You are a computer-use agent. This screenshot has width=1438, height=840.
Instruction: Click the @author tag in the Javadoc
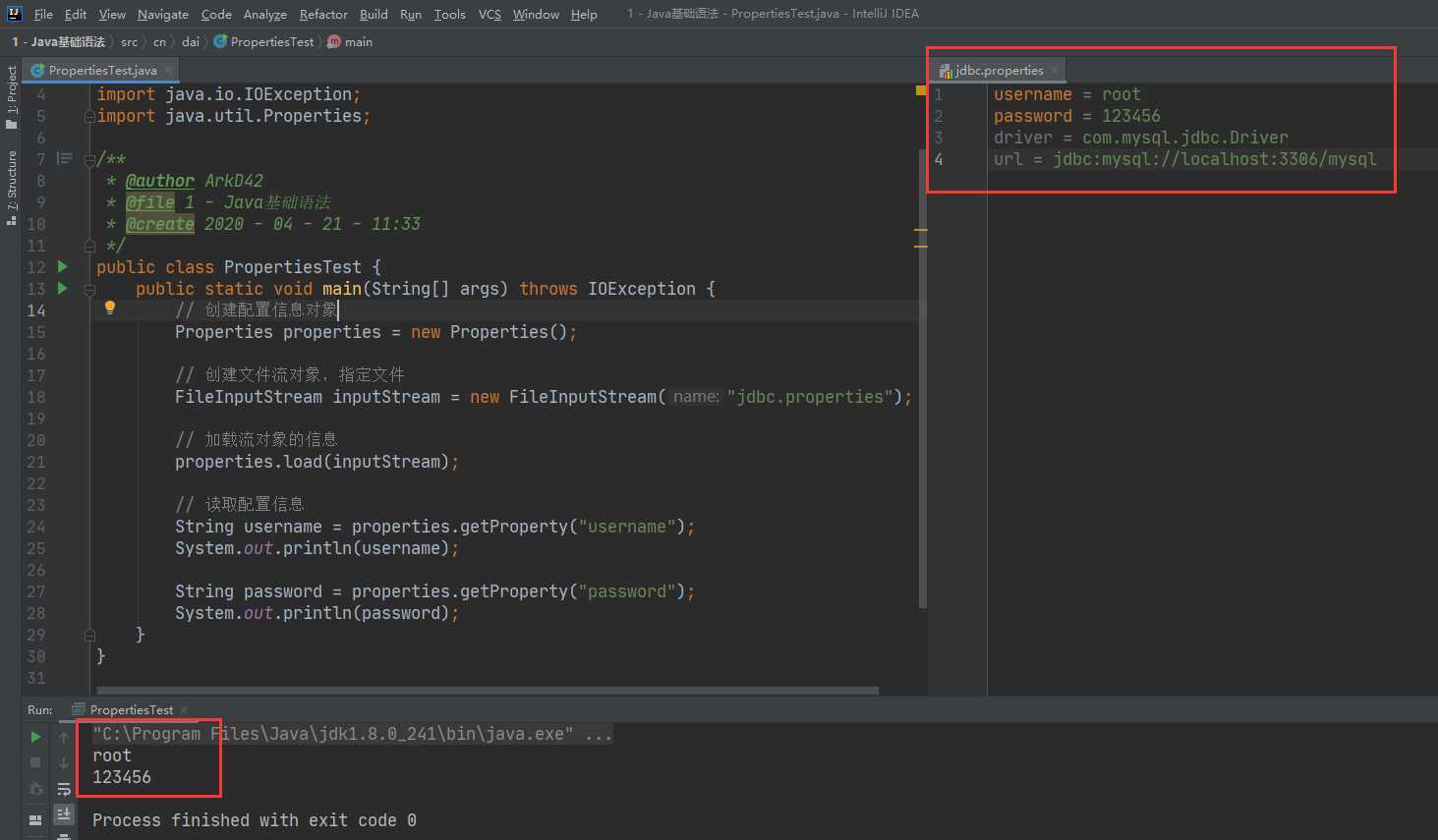[160, 181]
